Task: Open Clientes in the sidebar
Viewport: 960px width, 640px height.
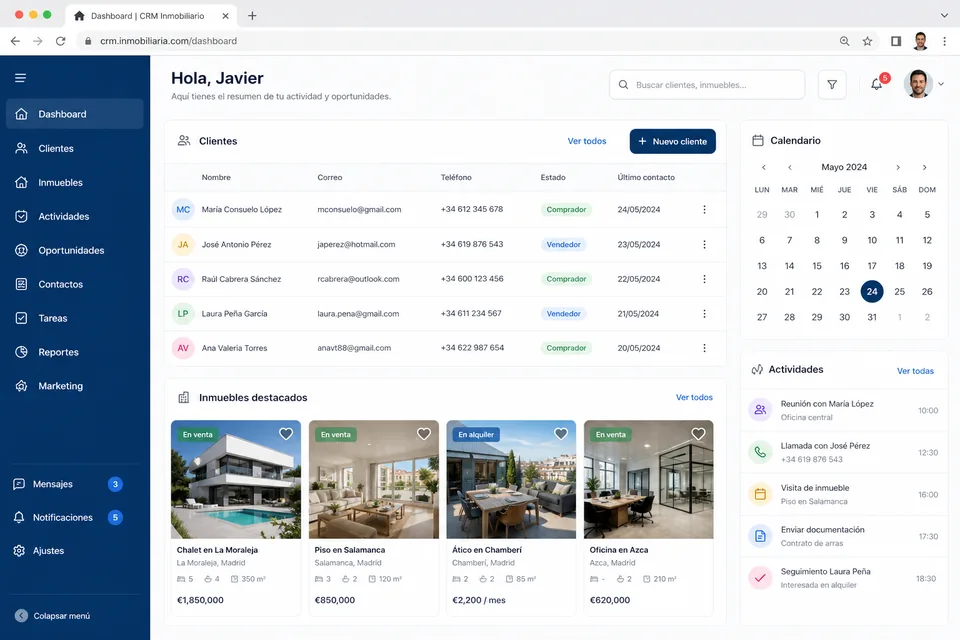Action: [x=75, y=148]
